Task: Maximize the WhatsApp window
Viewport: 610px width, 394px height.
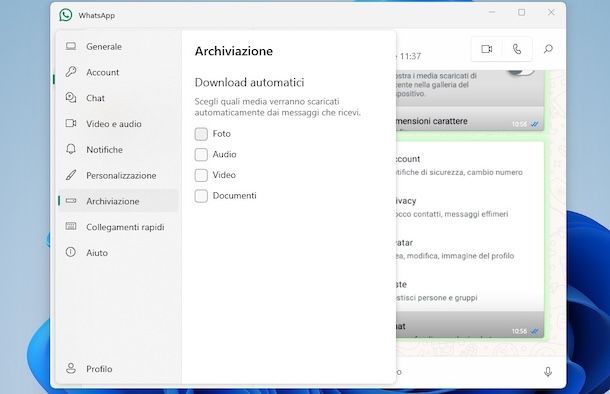Action: (522, 12)
